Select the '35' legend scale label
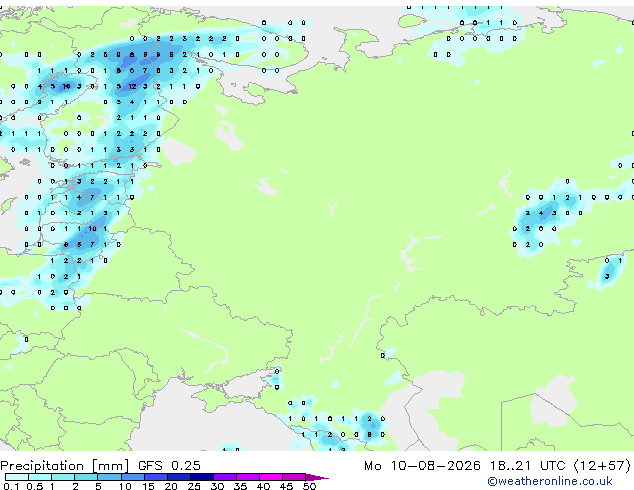Image resolution: width=634 pixels, height=490 pixels. click(x=240, y=486)
